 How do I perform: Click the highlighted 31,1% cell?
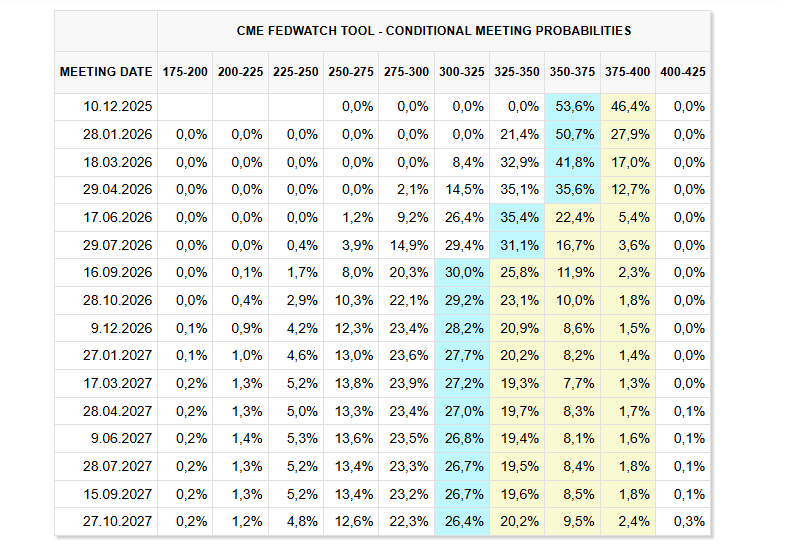(x=519, y=245)
